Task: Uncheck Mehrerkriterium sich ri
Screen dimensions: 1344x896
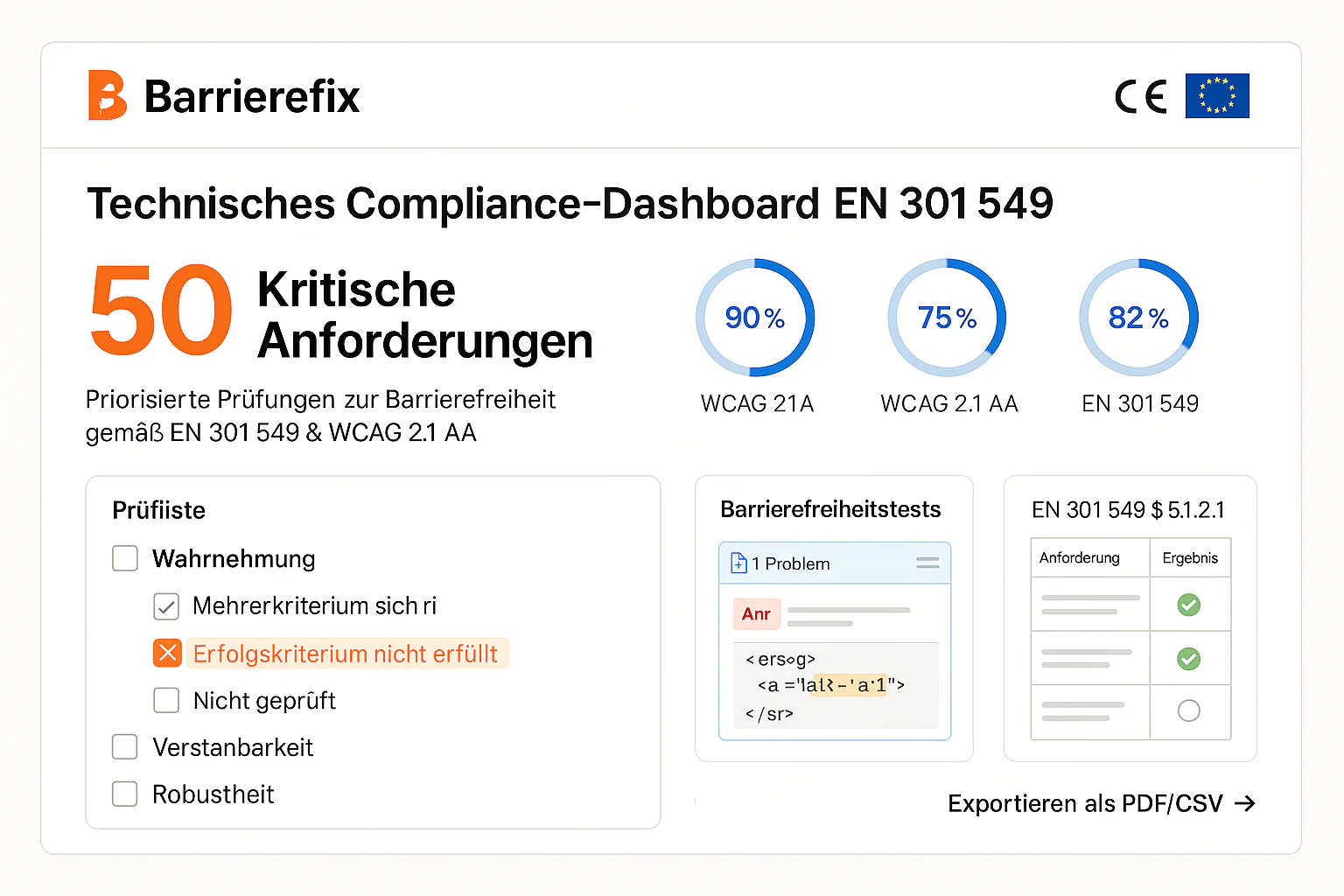Action: 166,605
